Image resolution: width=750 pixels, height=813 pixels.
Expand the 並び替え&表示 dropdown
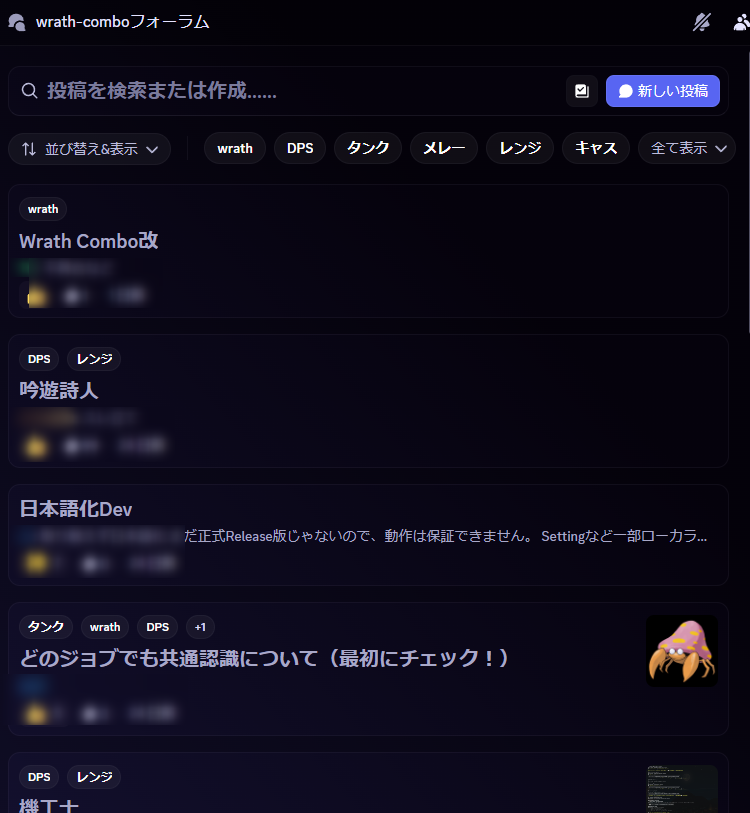tap(89, 149)
